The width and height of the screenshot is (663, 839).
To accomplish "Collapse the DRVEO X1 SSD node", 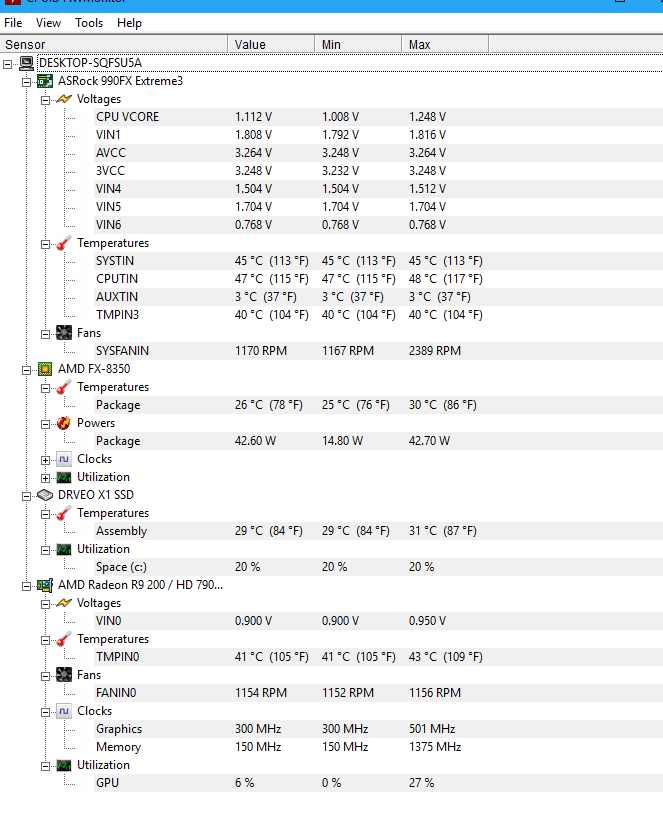I will coord(26,497).
